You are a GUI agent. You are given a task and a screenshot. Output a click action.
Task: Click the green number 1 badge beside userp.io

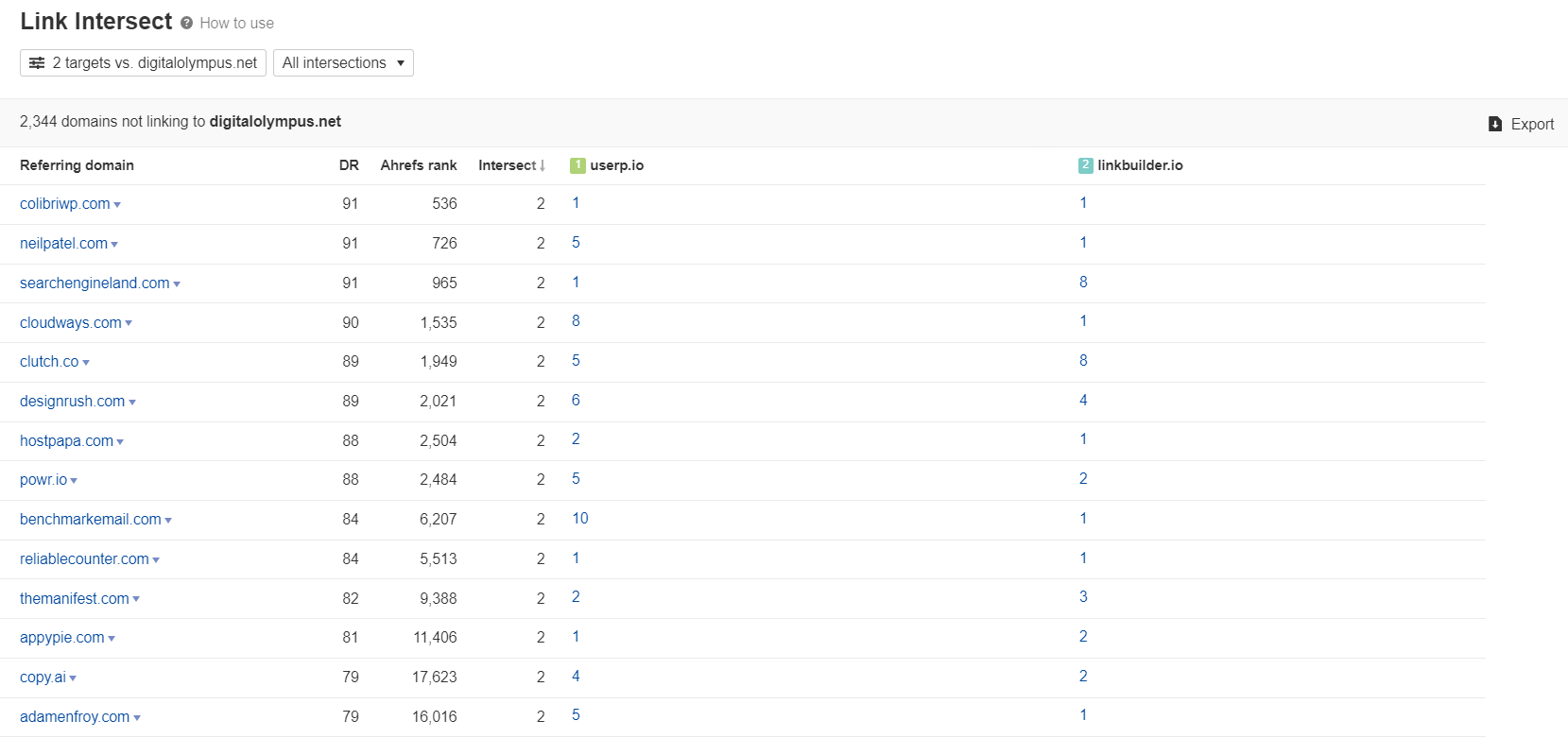click(x=577, y=165)
